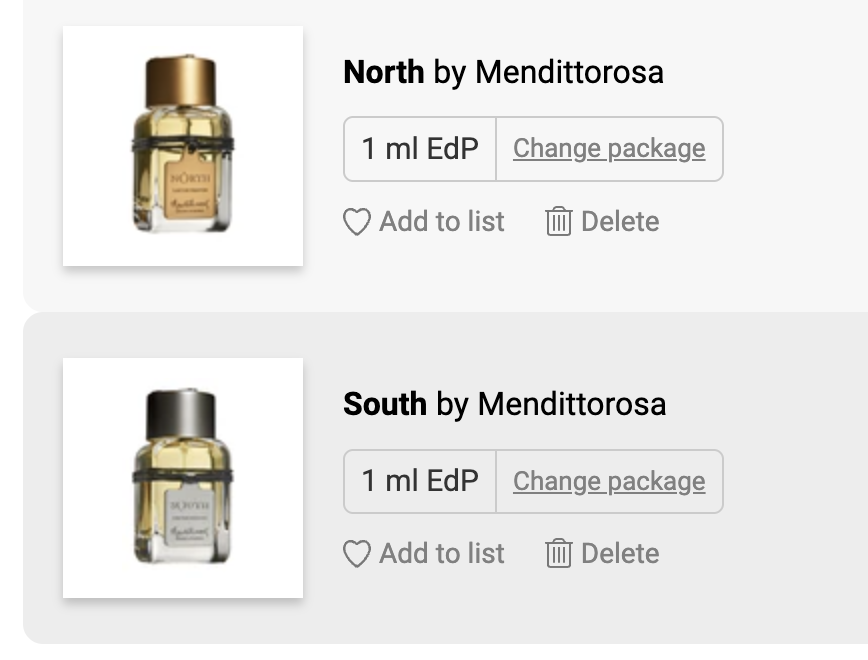Open the North product title
Screen dimensions: 868x660
coord(383,72)
